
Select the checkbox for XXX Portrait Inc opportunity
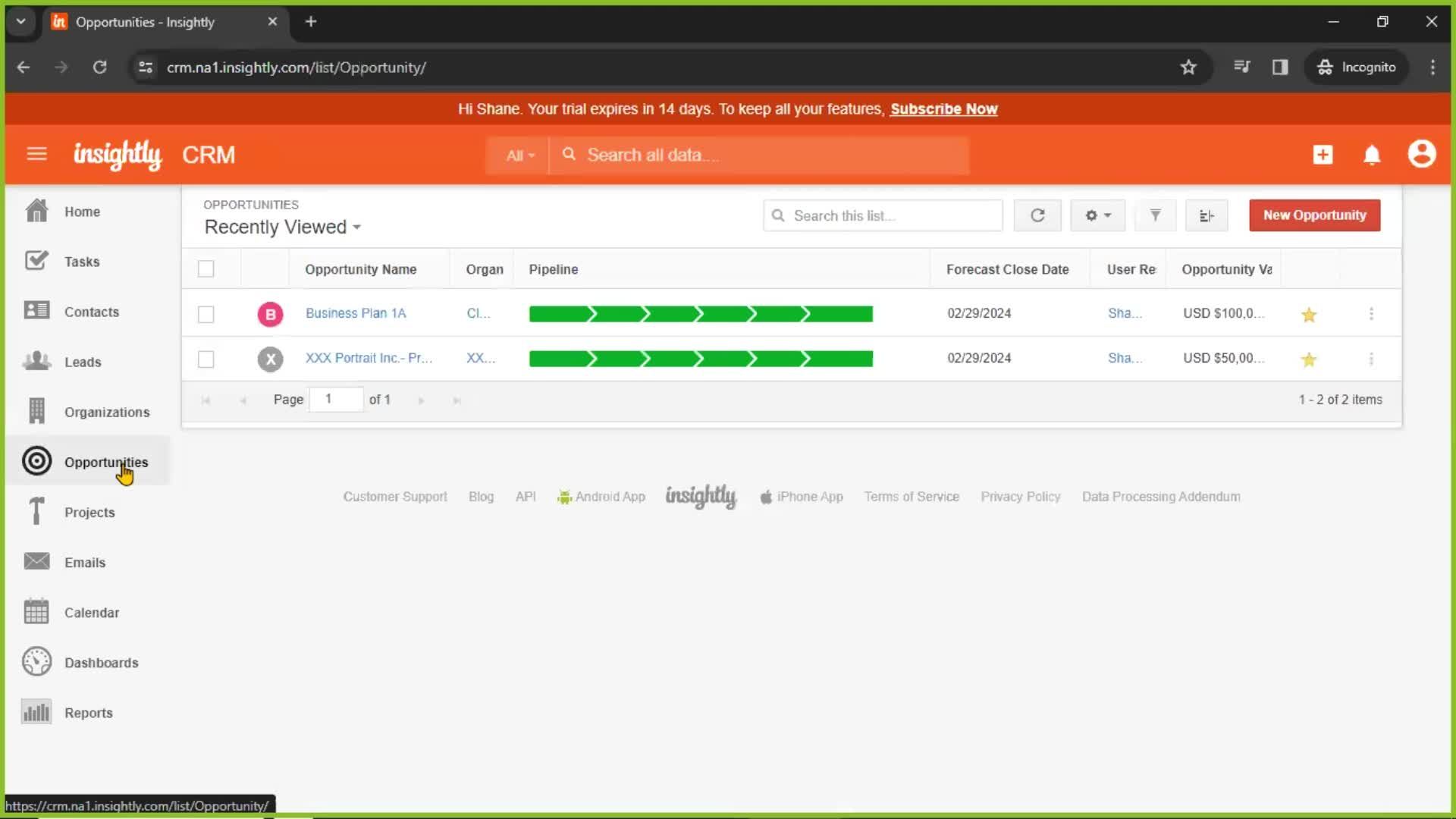point(207,358)
